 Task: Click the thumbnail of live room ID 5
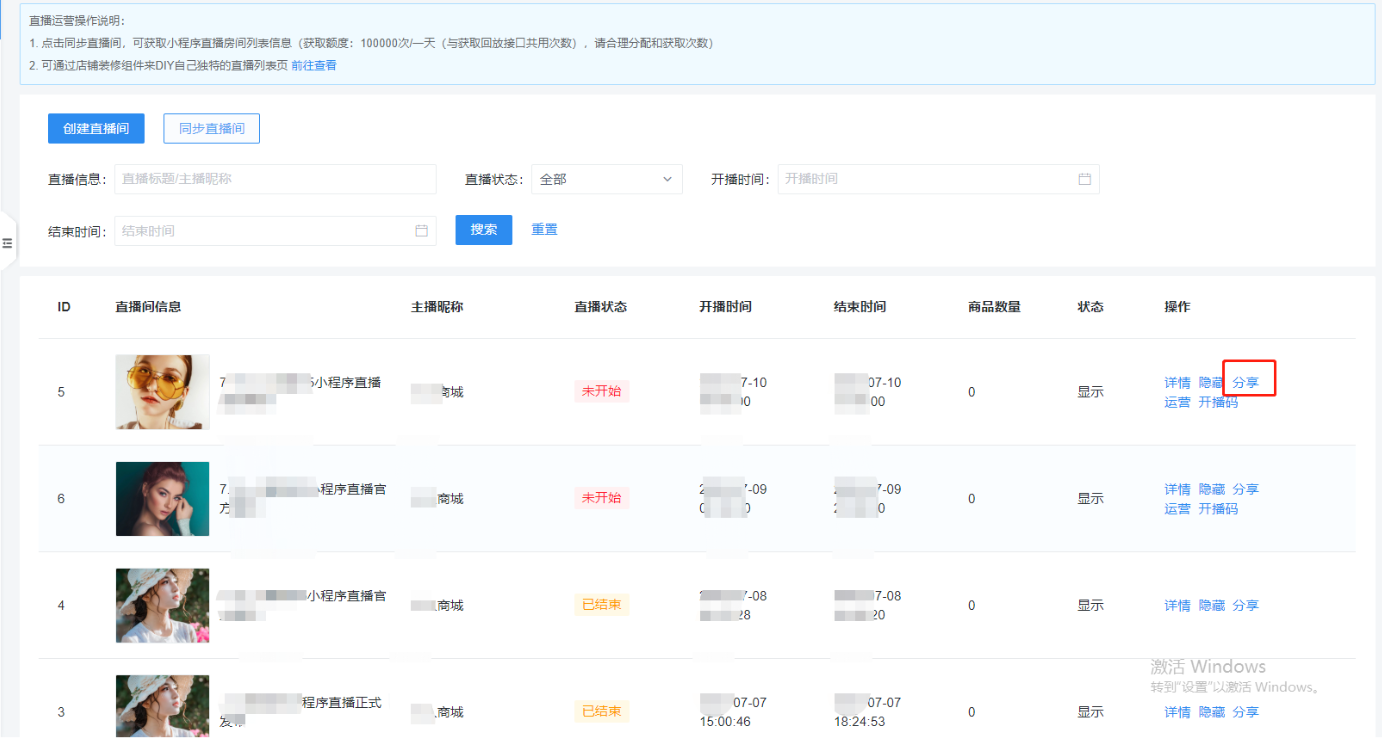(163, 392)
